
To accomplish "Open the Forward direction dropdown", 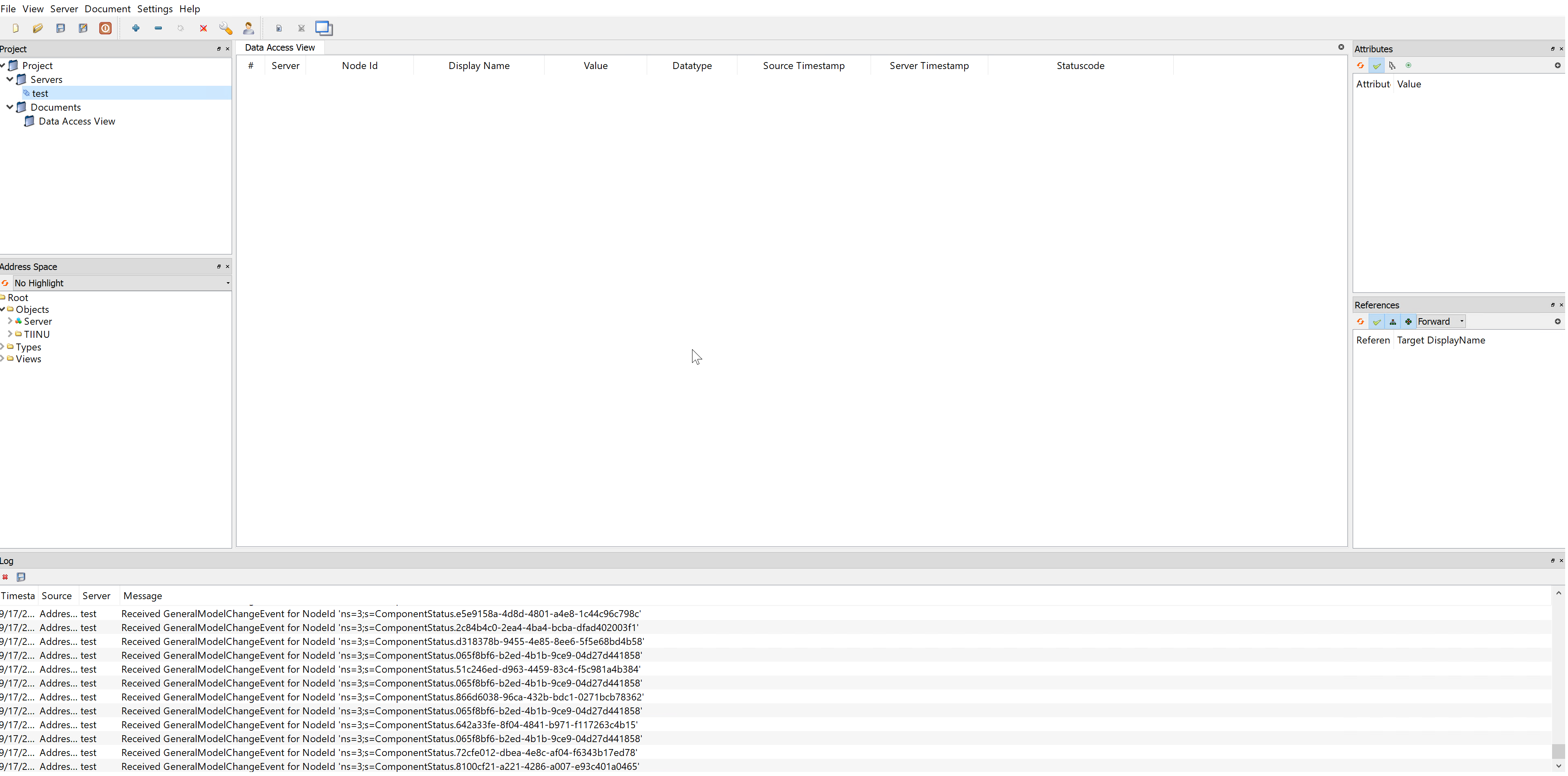I will pyautogui.click(x=1440, y=322).
